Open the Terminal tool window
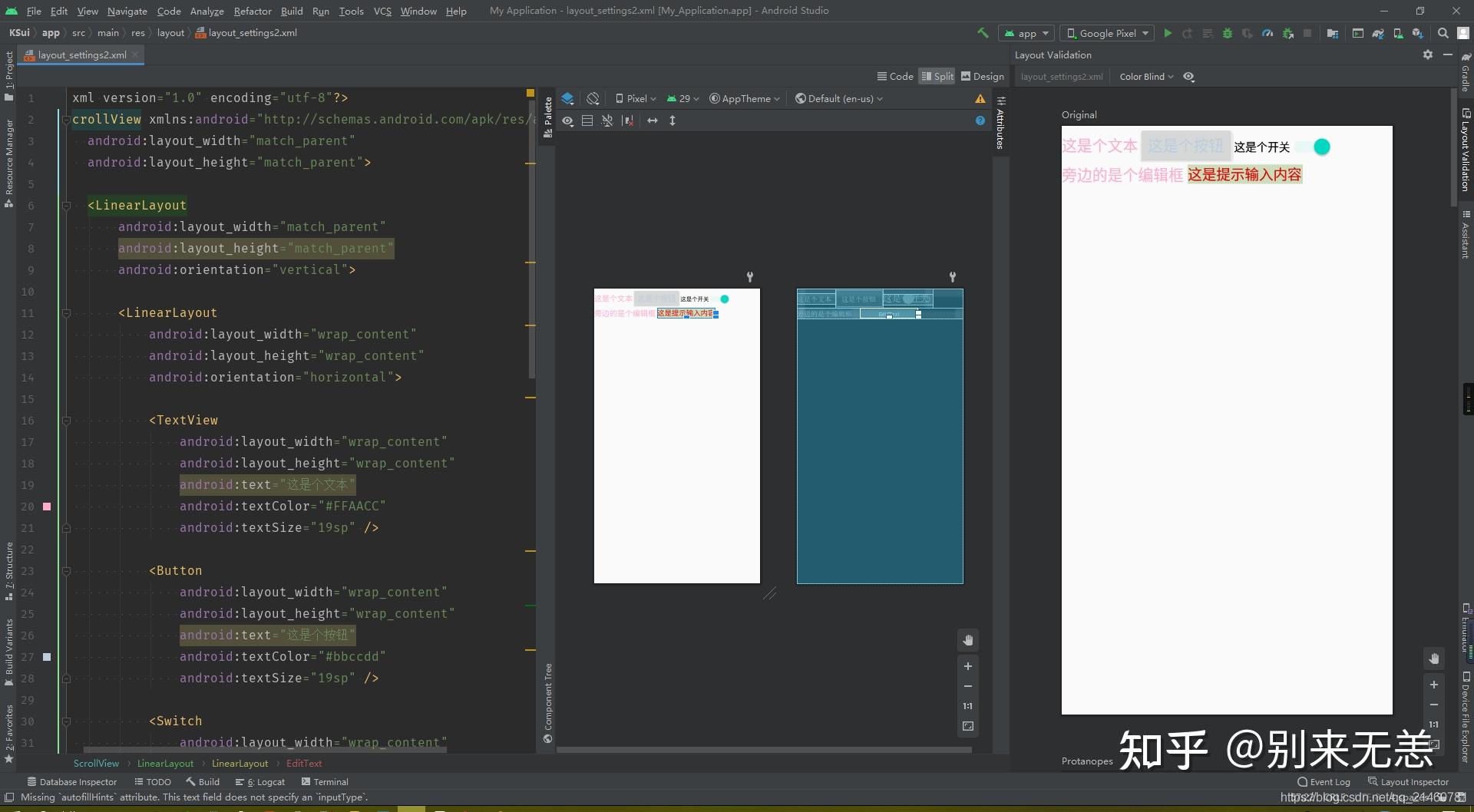Image resolution: width=1474 pixels, height=812 pixels. tap(325, 782)
